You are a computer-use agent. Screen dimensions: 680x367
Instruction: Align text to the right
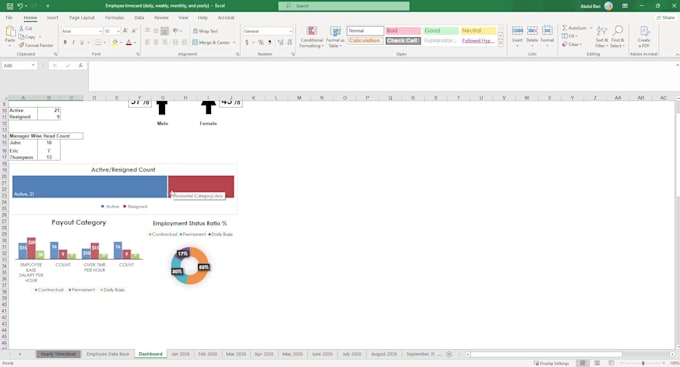[165, 43]
